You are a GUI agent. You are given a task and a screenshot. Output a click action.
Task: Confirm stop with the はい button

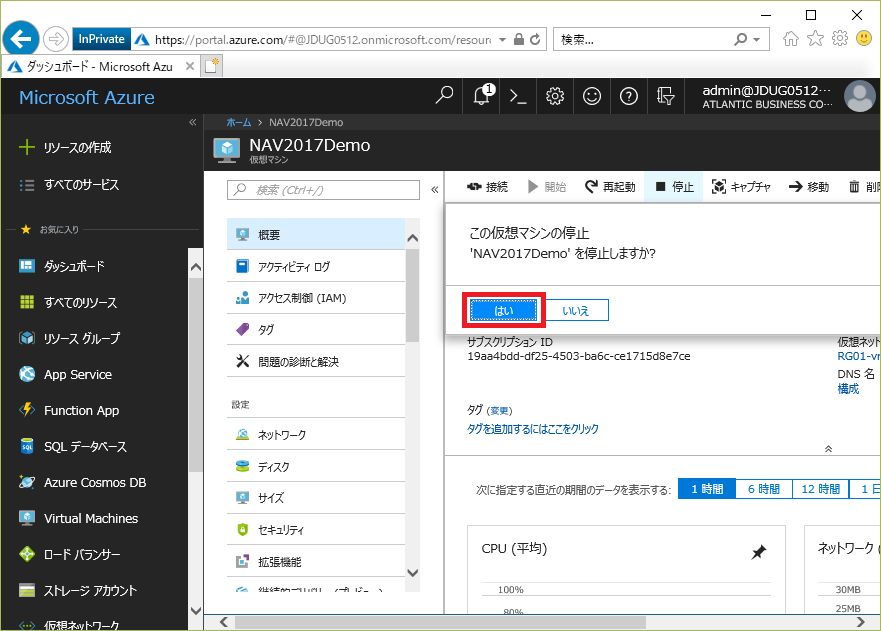tap(503, 310)
